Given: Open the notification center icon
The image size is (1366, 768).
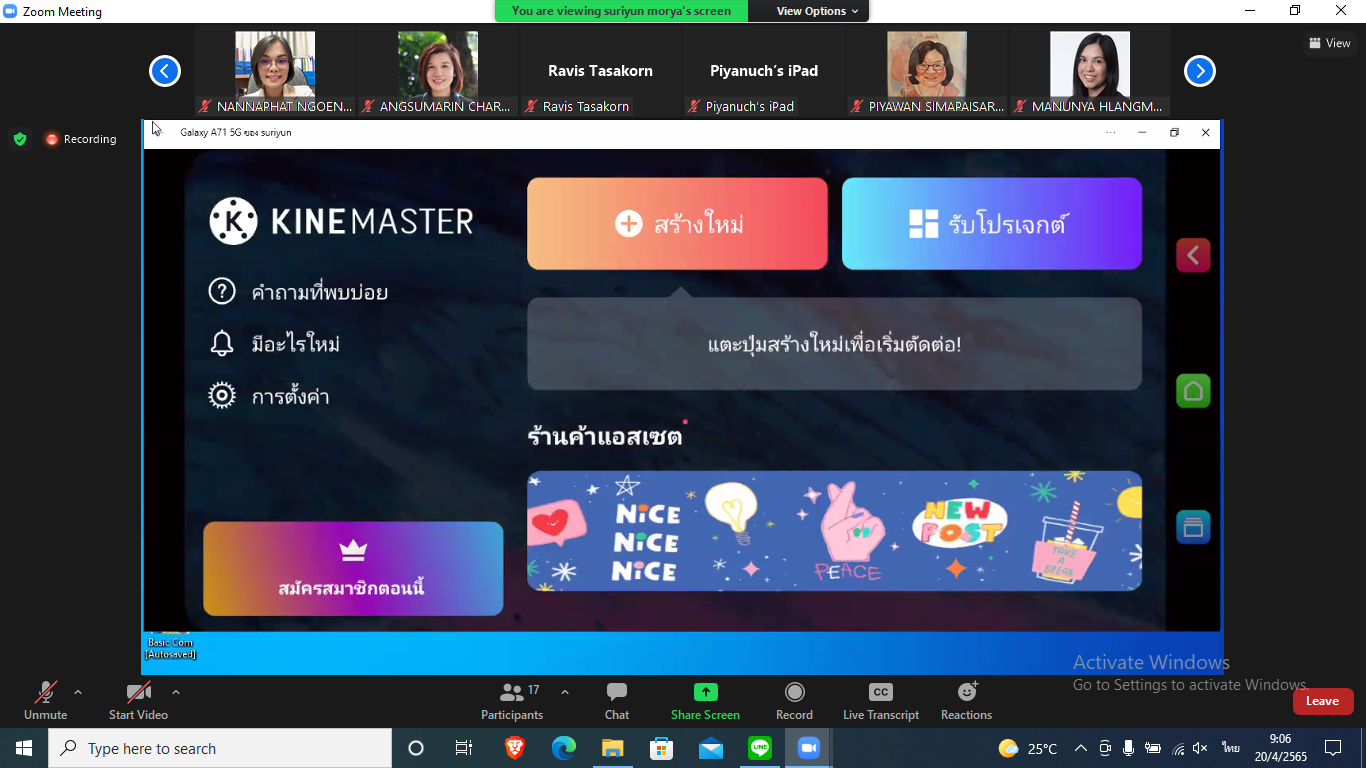Looking at the screenshot, I should (1333, 748).
